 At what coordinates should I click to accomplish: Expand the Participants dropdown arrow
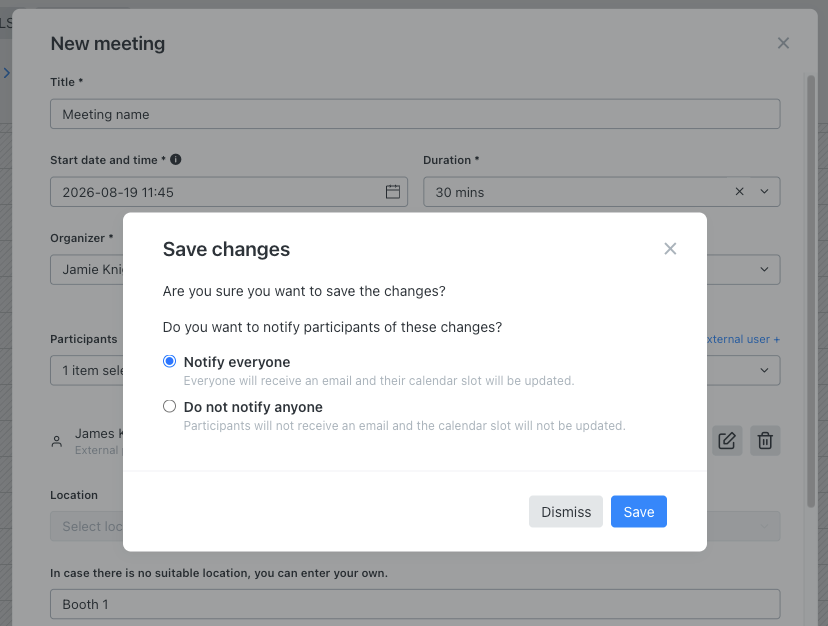(x=764, y=370)
